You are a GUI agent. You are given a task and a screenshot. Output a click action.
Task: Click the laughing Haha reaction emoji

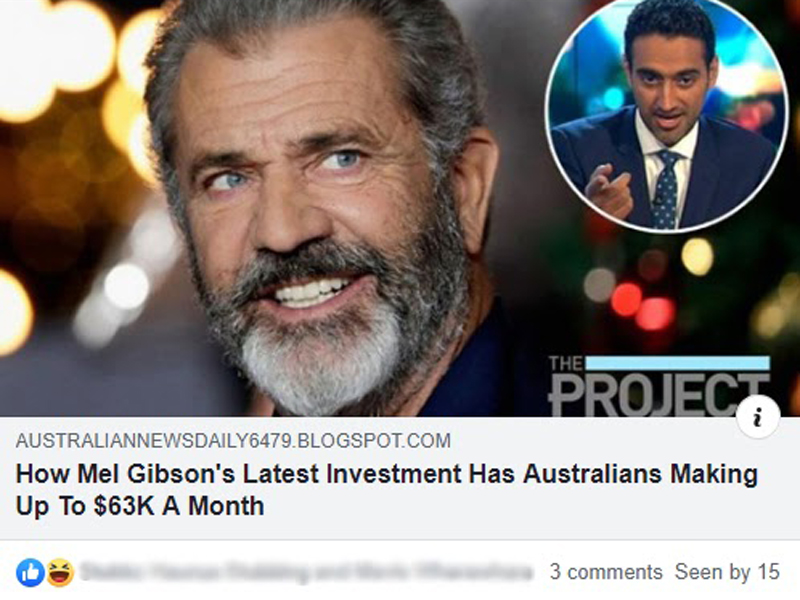point(60,572)
